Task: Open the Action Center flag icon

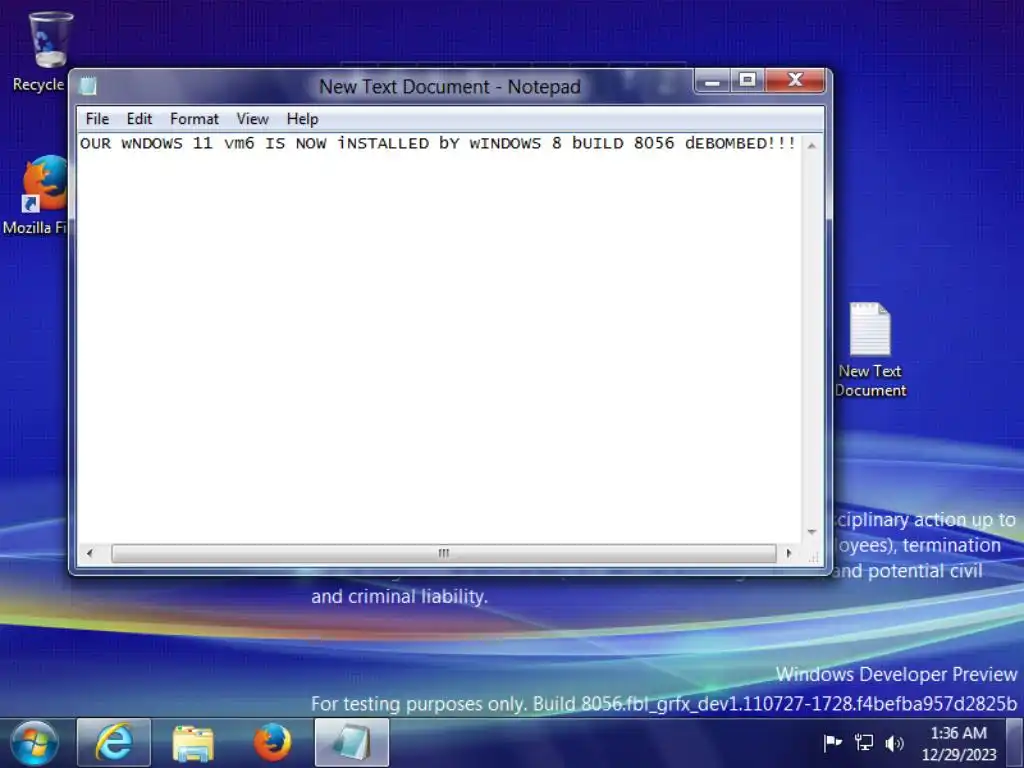Action: click(x=833, y=743)
